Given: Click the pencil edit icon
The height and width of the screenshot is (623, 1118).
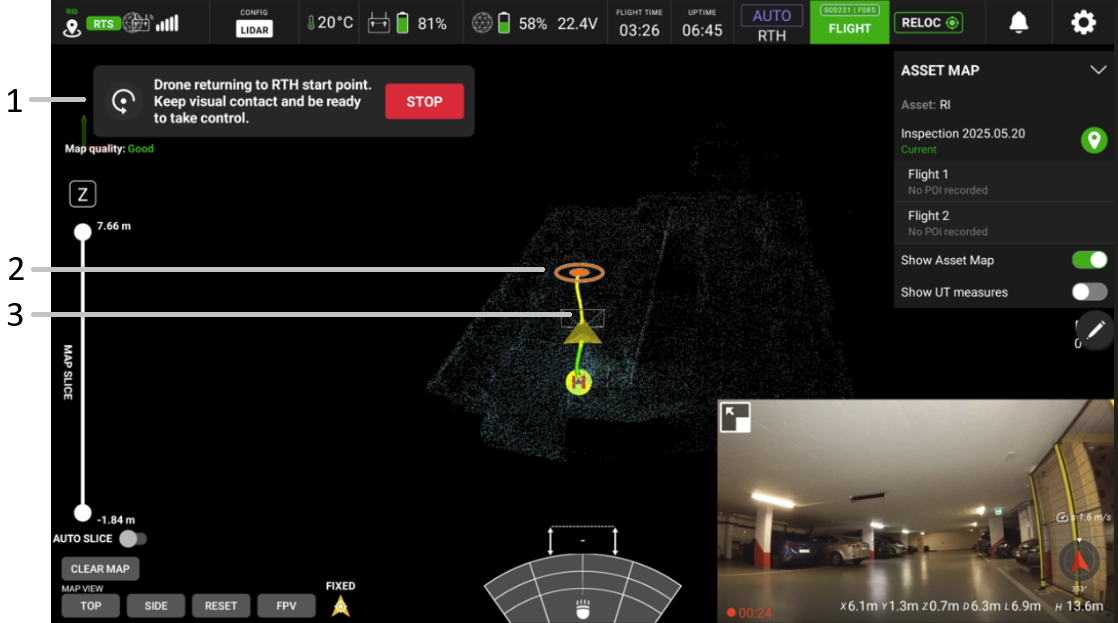Looking at the screenshot, I should [x=1096, y=330].
